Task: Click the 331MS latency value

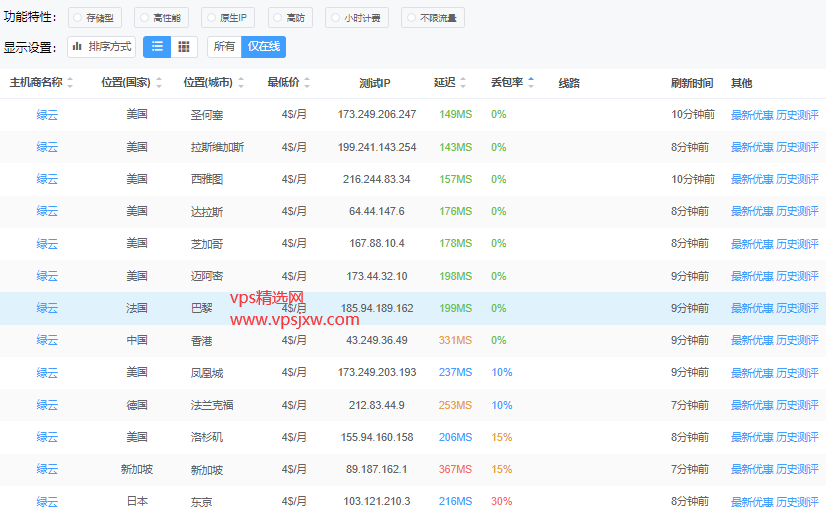Action: click(455, 340)
